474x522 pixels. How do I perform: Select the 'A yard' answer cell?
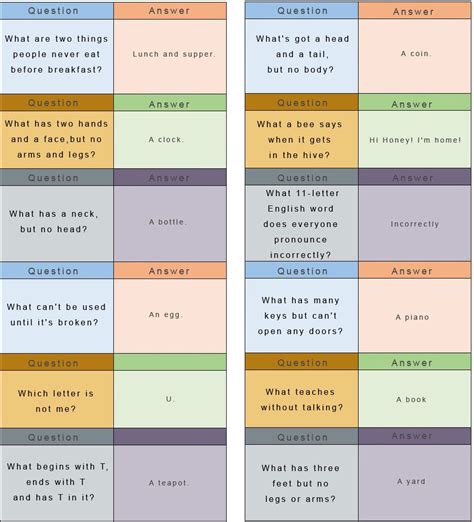415,482
